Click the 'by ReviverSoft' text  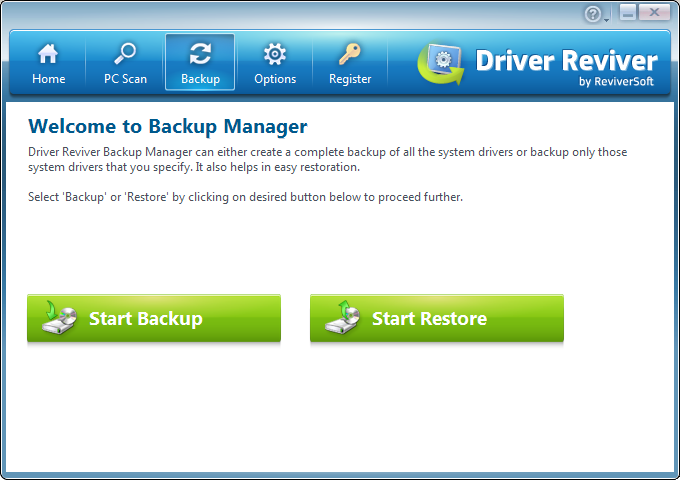tap(616, 82)
